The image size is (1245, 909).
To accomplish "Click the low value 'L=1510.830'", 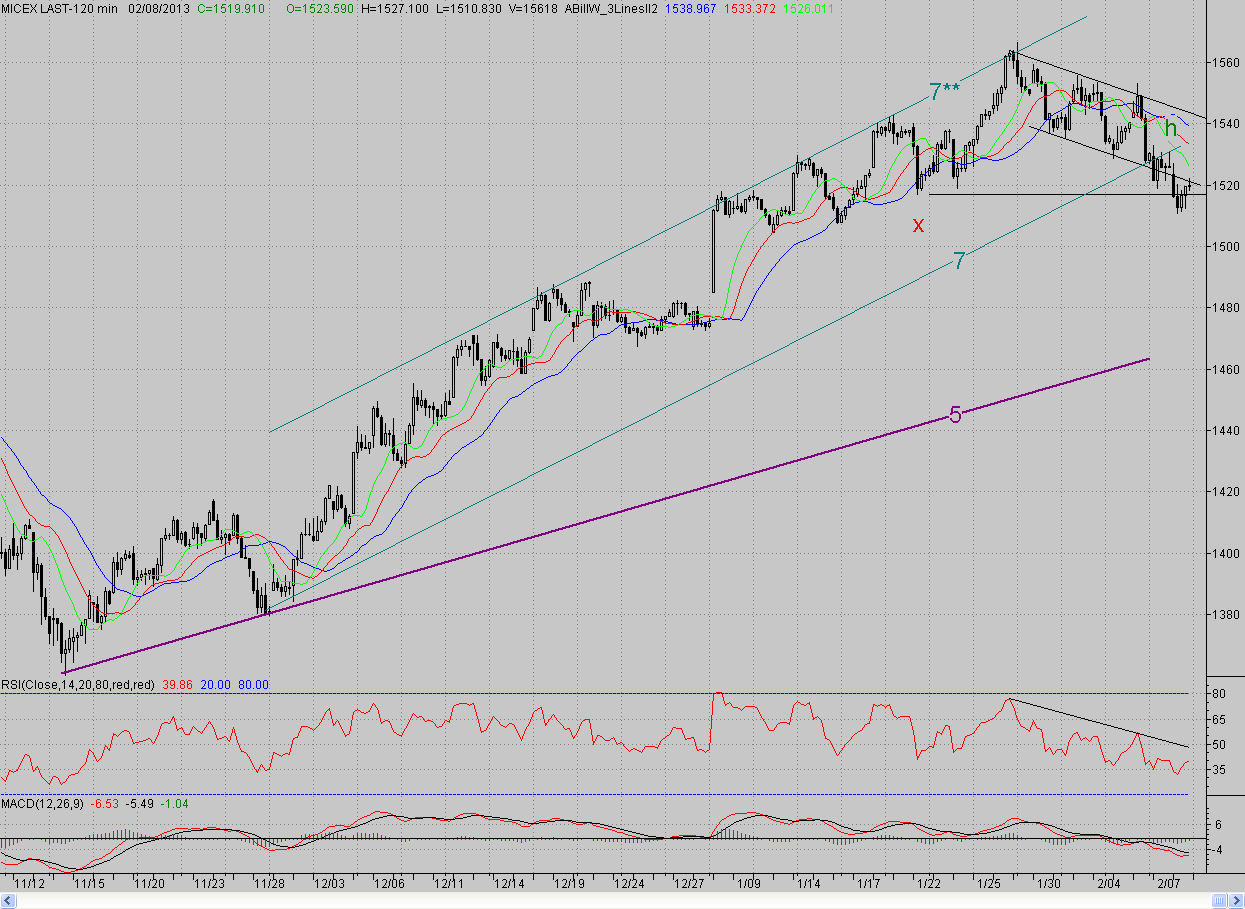I will click(468, 9).
